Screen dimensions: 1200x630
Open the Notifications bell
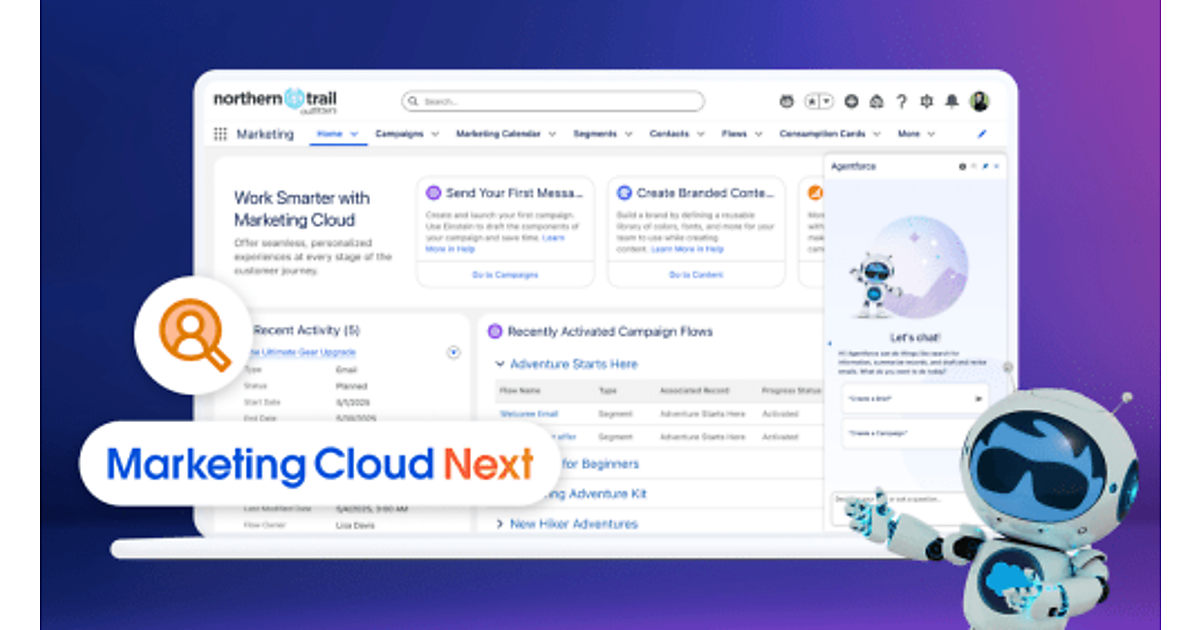pyautogui.click(x=952, y=101)
